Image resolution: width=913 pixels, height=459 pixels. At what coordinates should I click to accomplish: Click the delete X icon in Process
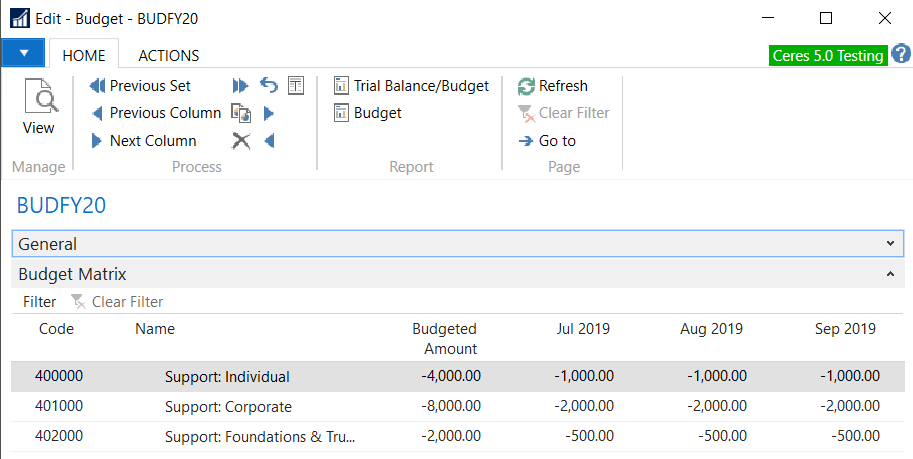[x=241, y=141]
